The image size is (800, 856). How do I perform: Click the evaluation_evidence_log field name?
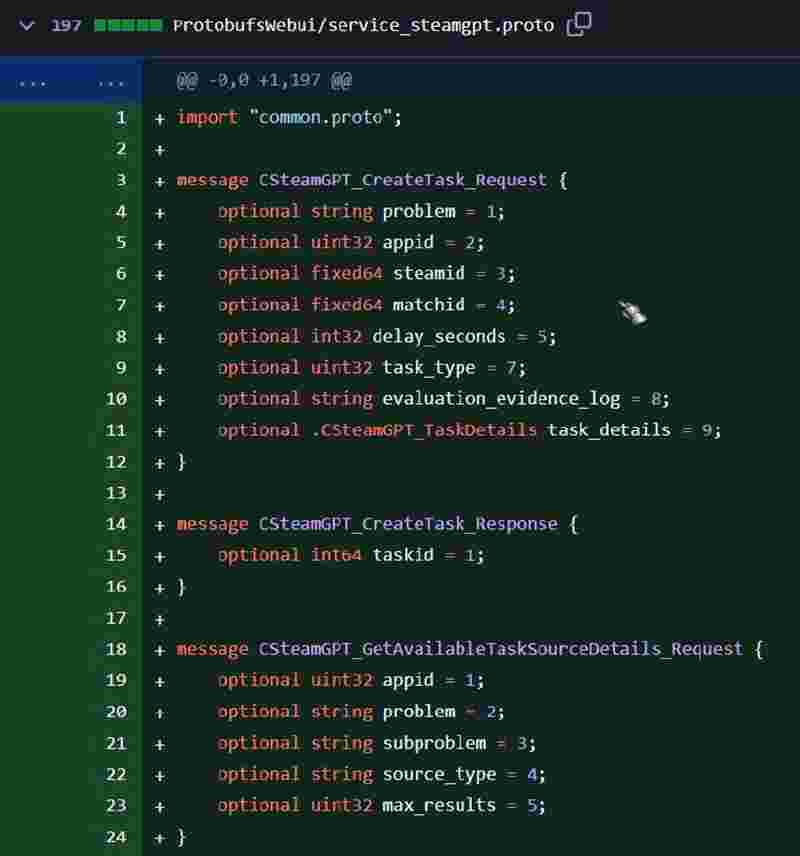pyautogui.click(x=501, y=399)
